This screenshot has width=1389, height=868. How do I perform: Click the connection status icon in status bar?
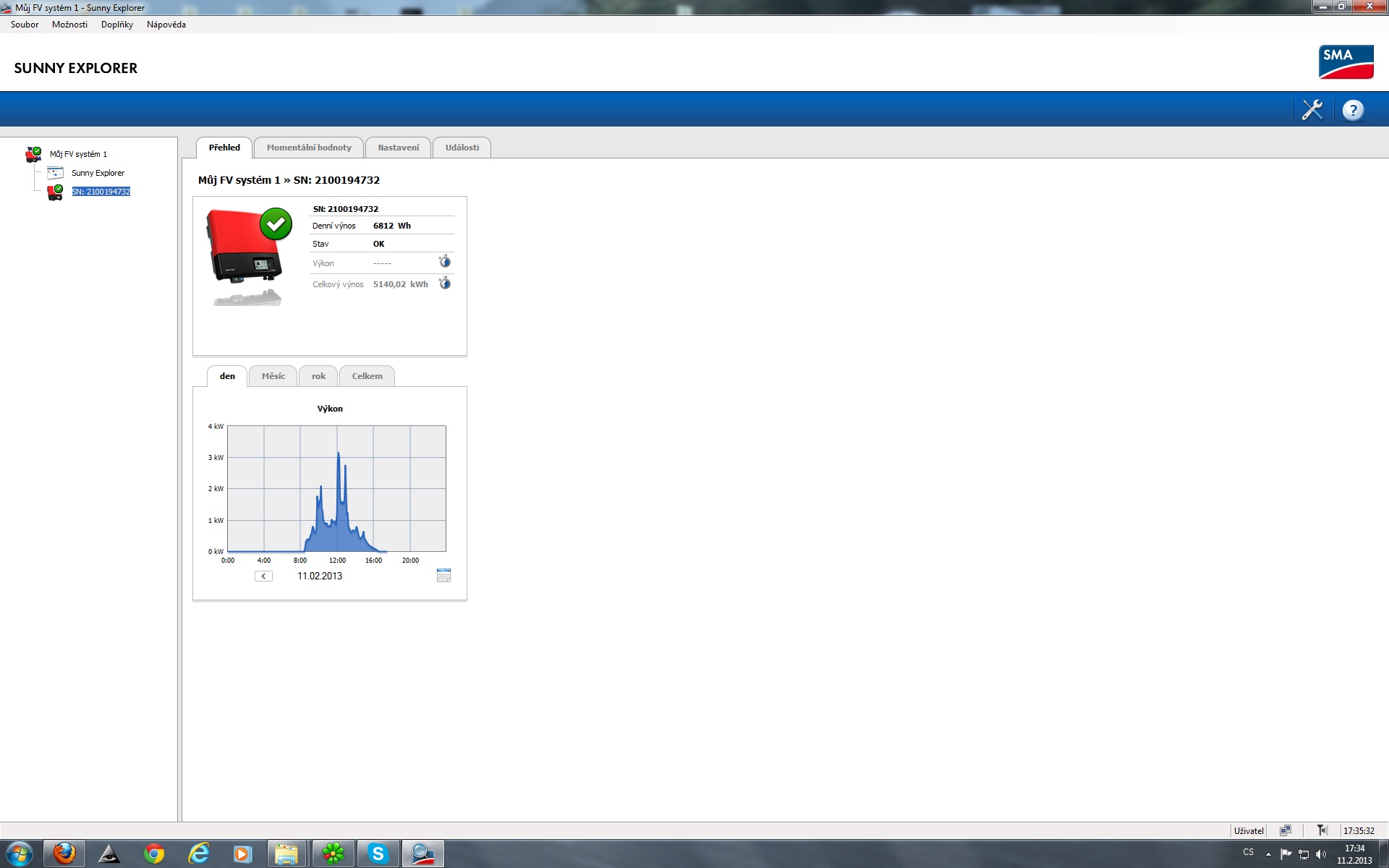(1285, 830)
